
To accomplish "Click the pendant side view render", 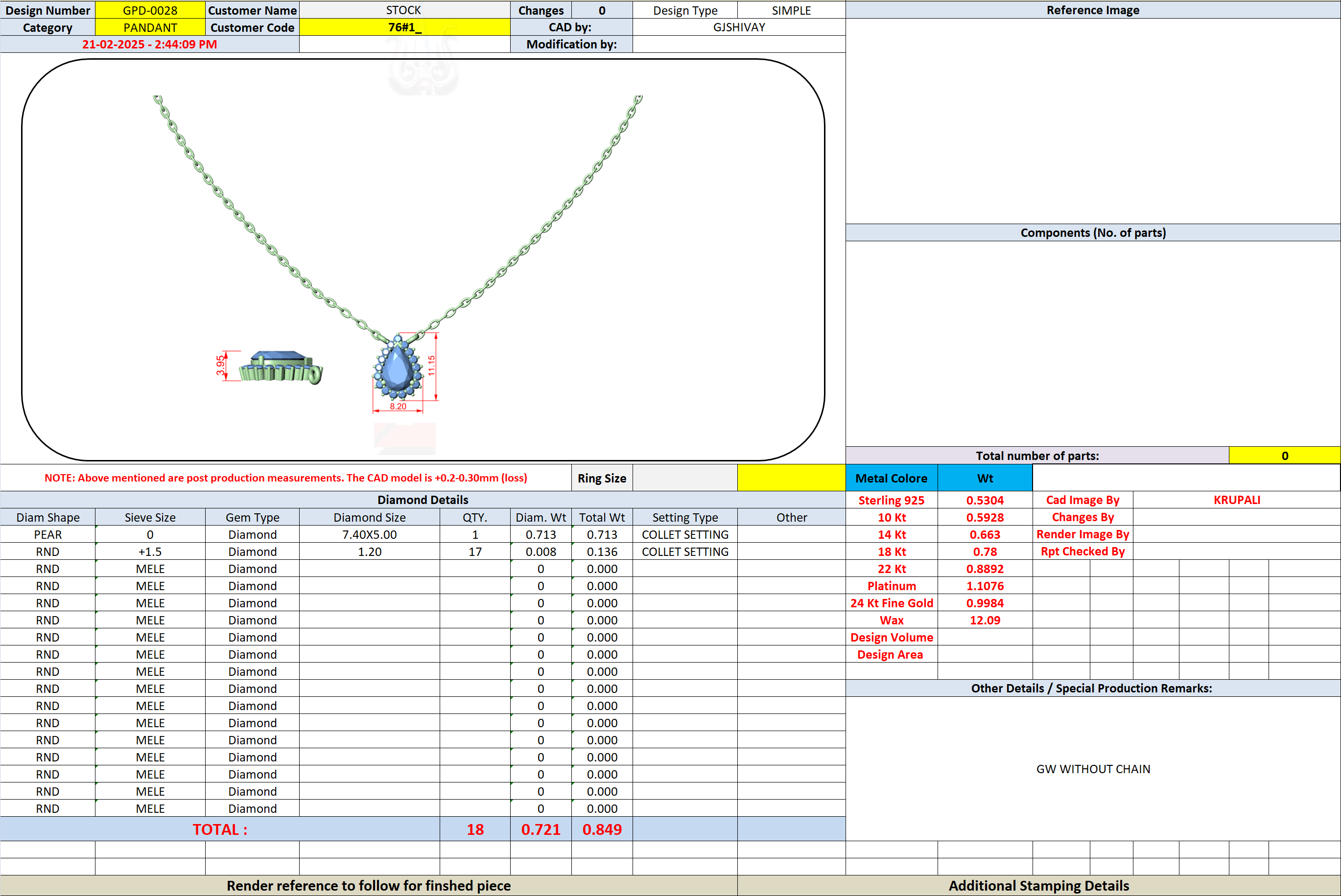I will pos(281,367).
